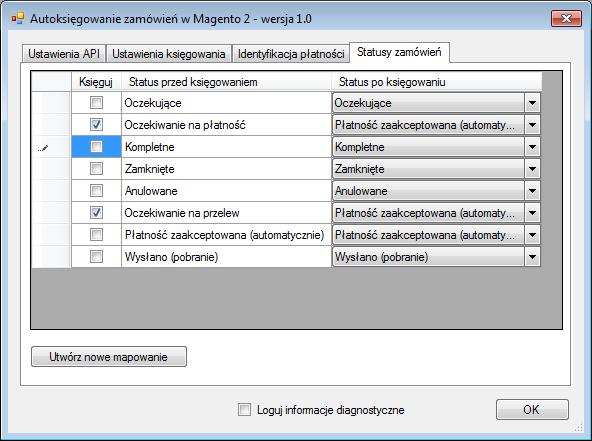Select the Oczekiwanie na płatność cell
592x441 pixels.
click(x=226, y=125)
